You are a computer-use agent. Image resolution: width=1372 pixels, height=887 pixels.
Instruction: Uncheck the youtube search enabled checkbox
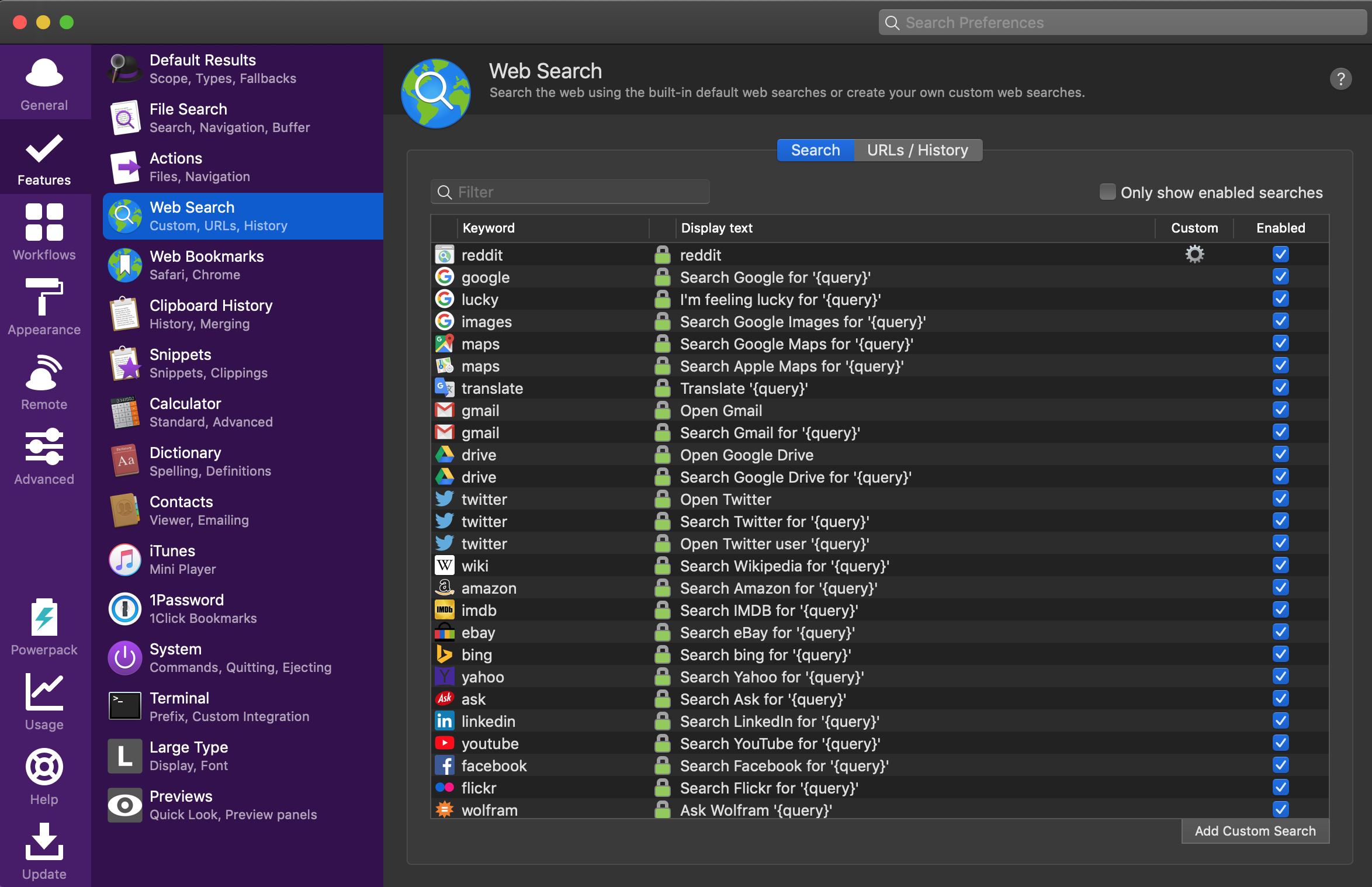click(x=1280, y=743)
